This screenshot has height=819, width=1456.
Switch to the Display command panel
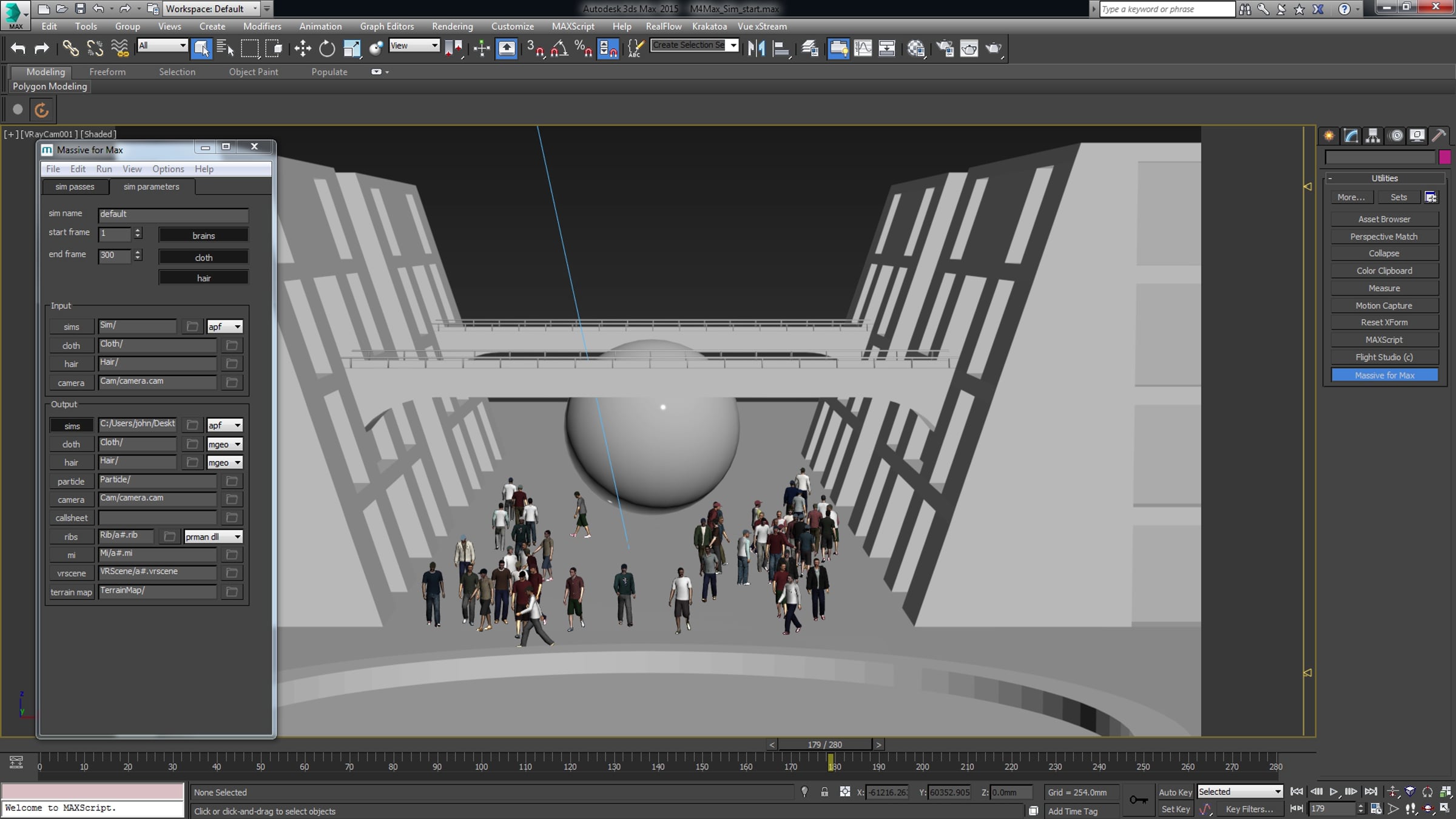1417,135
